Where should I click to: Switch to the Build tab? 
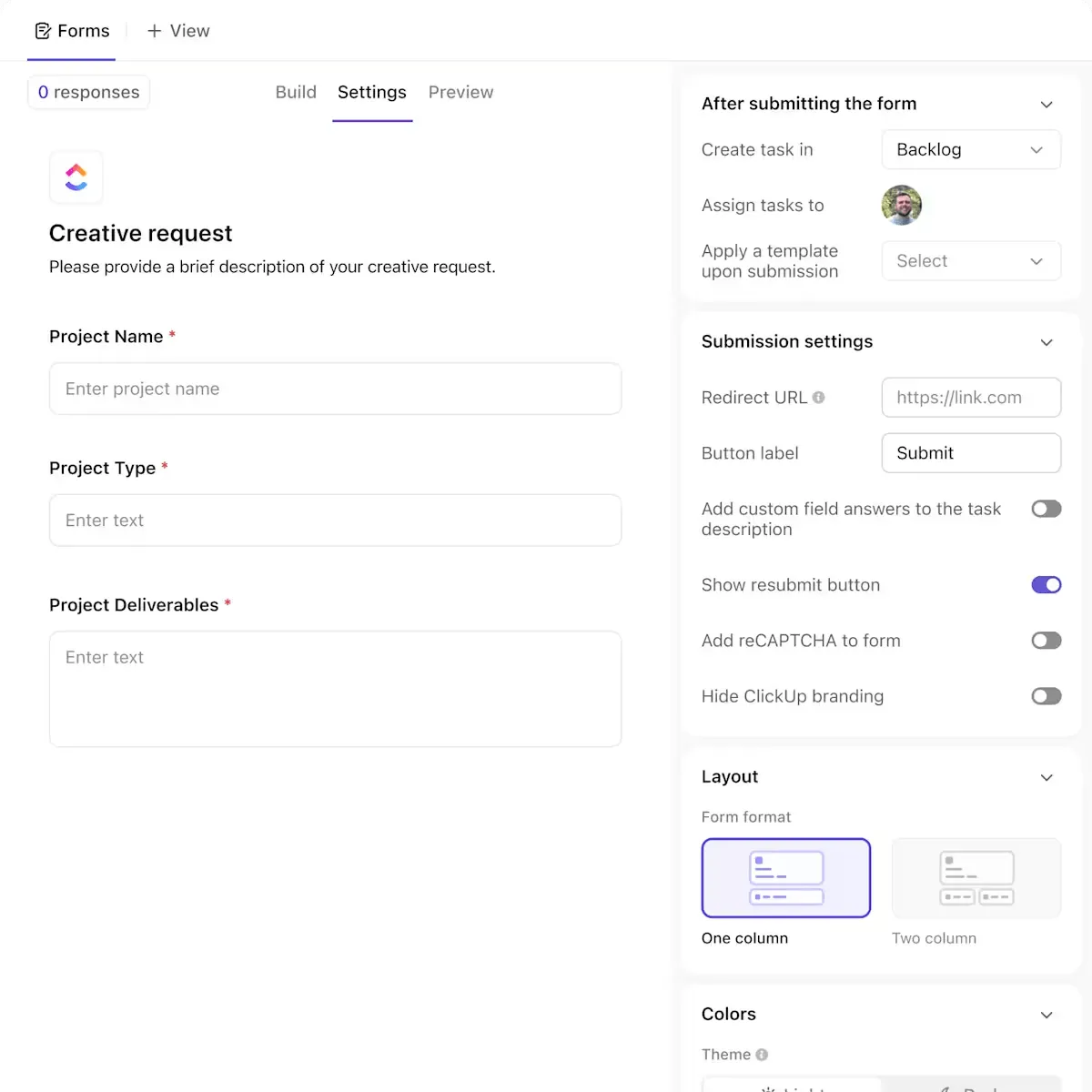[296, 92]
